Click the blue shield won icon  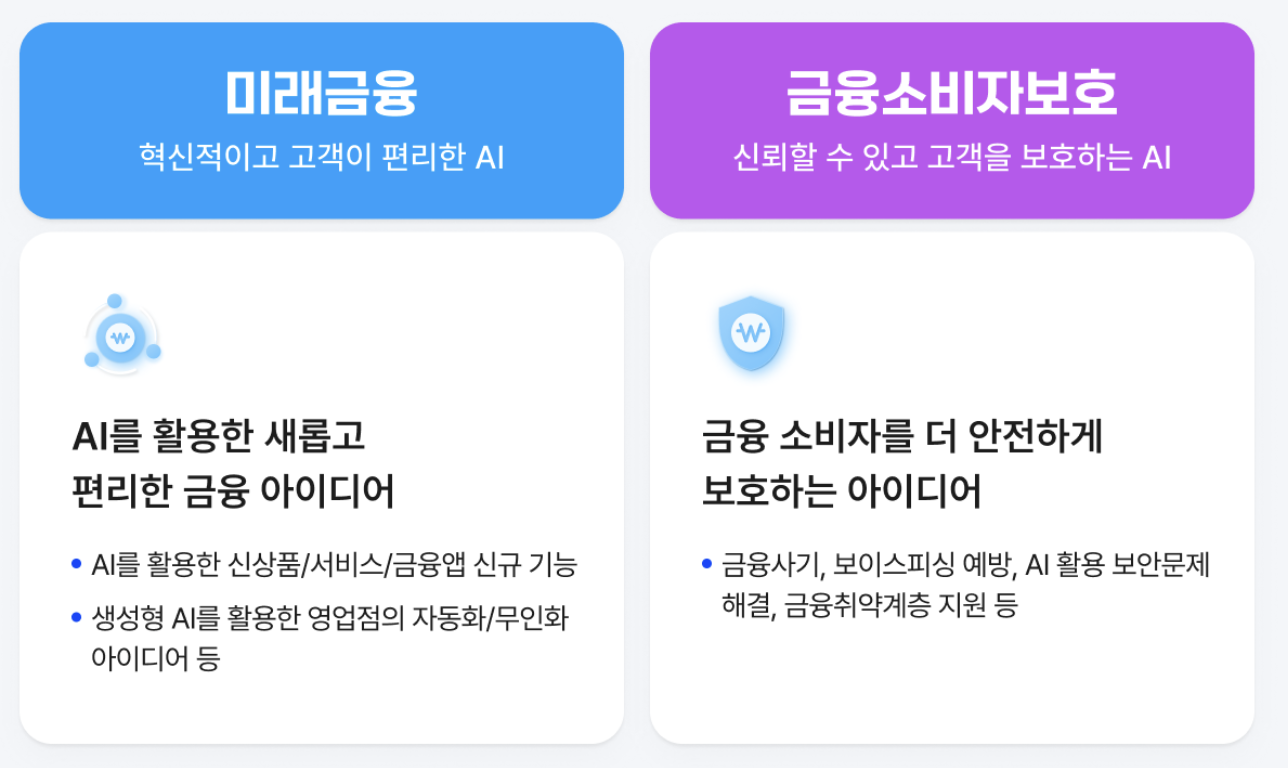(751, 332)
